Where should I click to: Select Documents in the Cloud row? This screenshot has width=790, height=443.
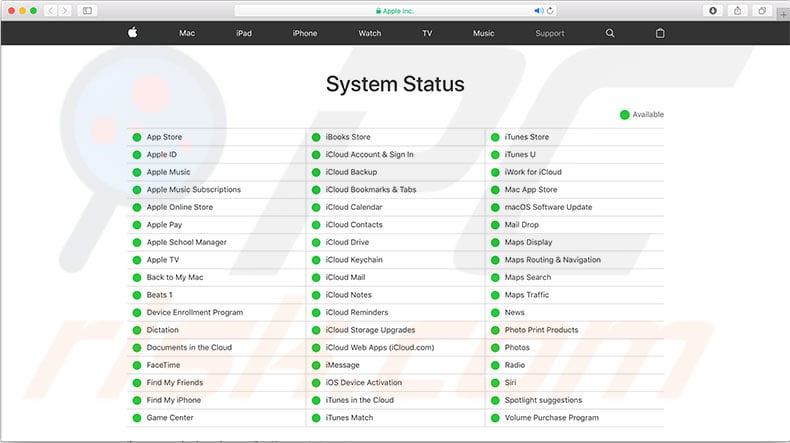[216, 348]
